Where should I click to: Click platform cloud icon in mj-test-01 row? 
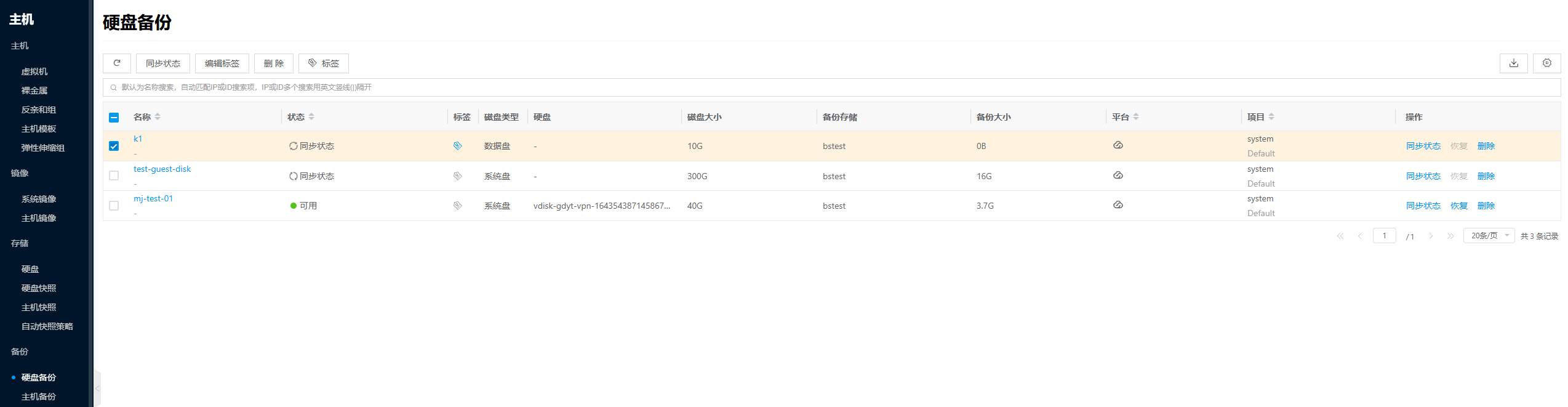[1118, 205]
